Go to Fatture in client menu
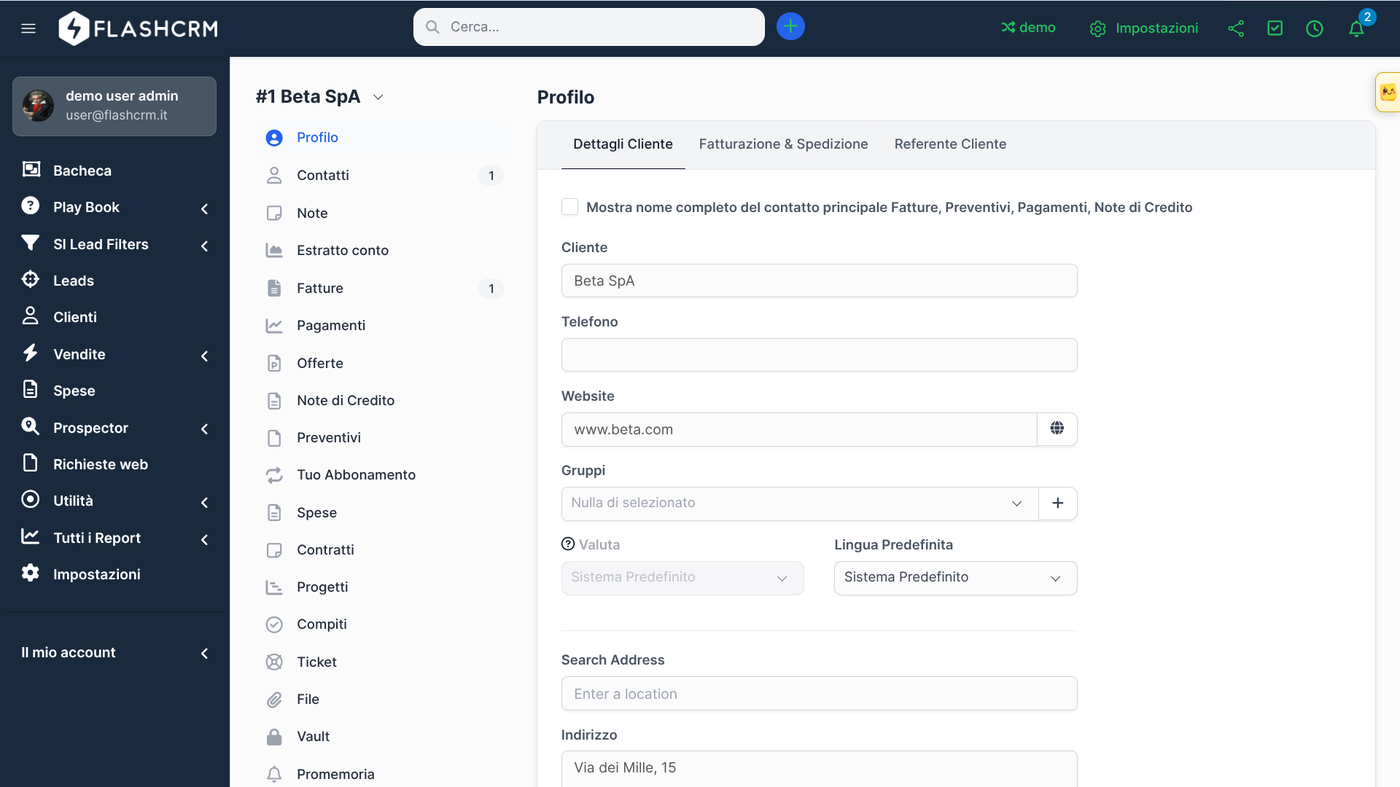 coord(320,288)
